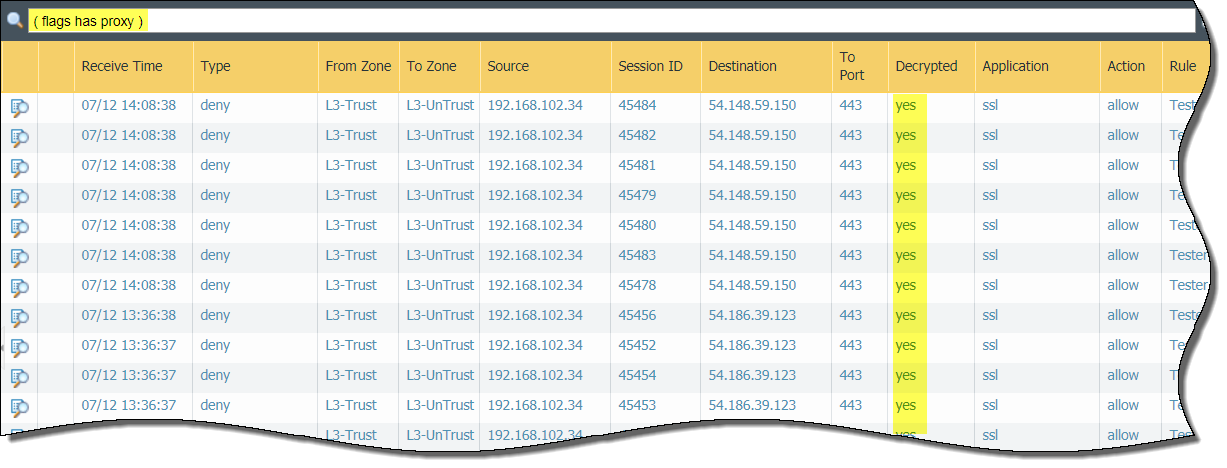
Task: Click ssl application in session 45480 row
Action: (990, 225)
